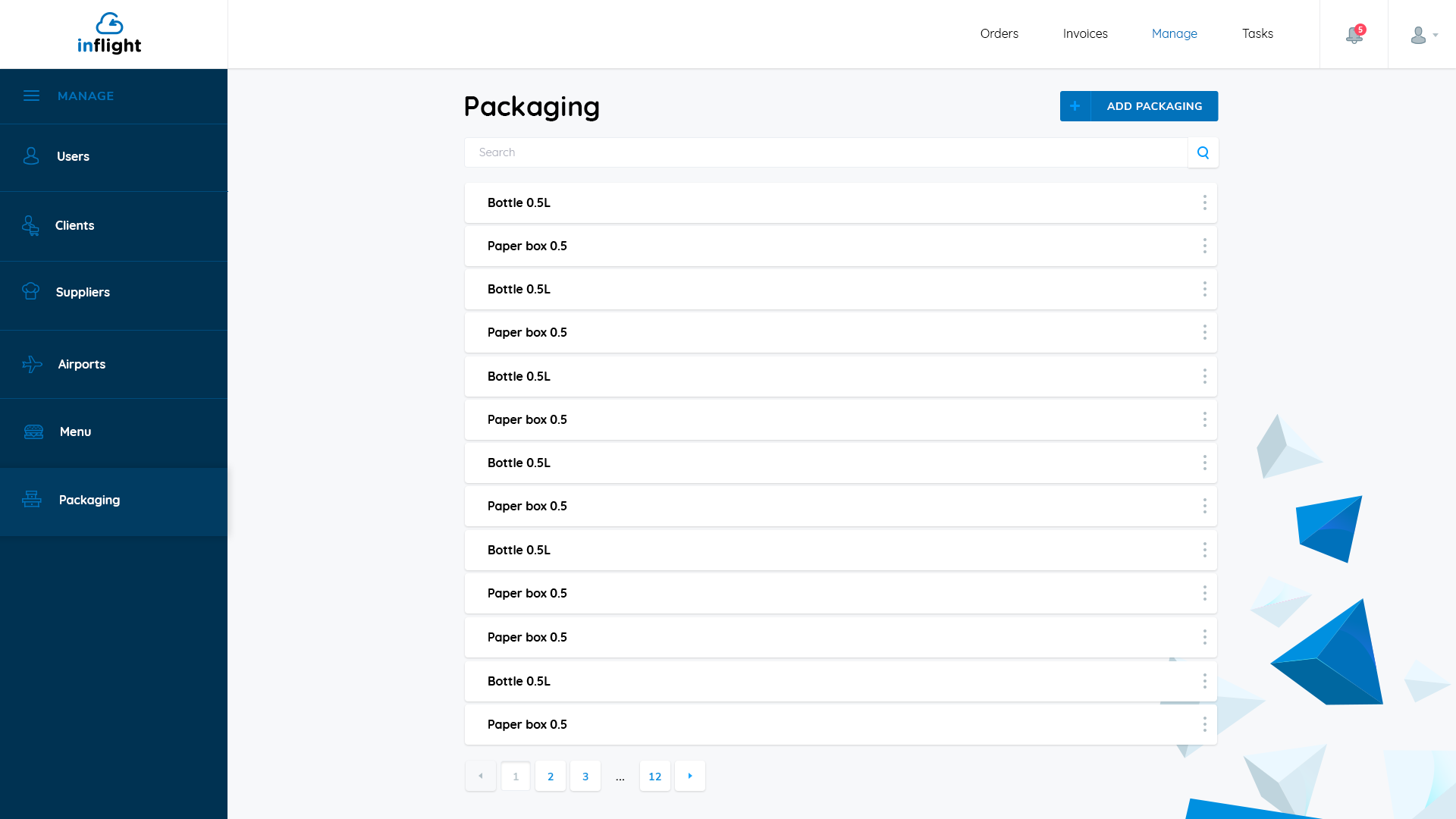
Task: Open the Orders navigation tab
Action: click(x=999, y=33)
